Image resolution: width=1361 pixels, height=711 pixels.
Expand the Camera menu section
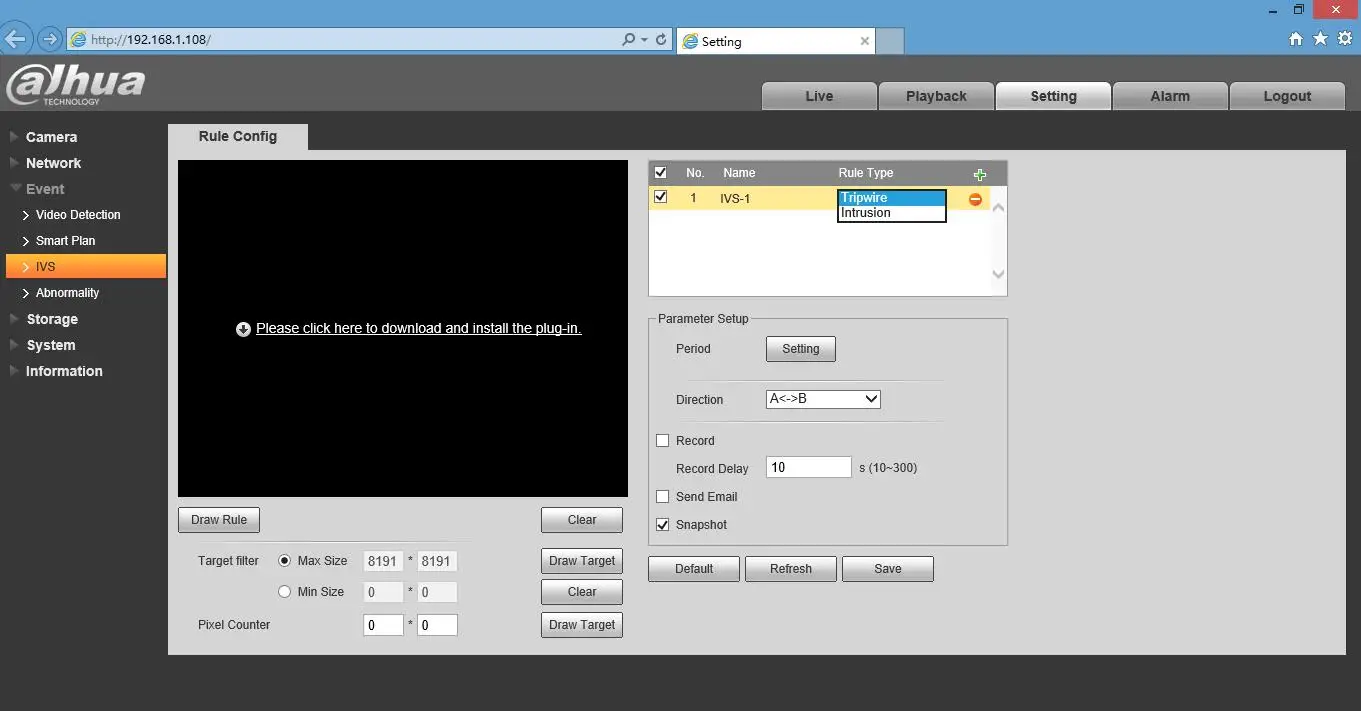pos(51,137)
